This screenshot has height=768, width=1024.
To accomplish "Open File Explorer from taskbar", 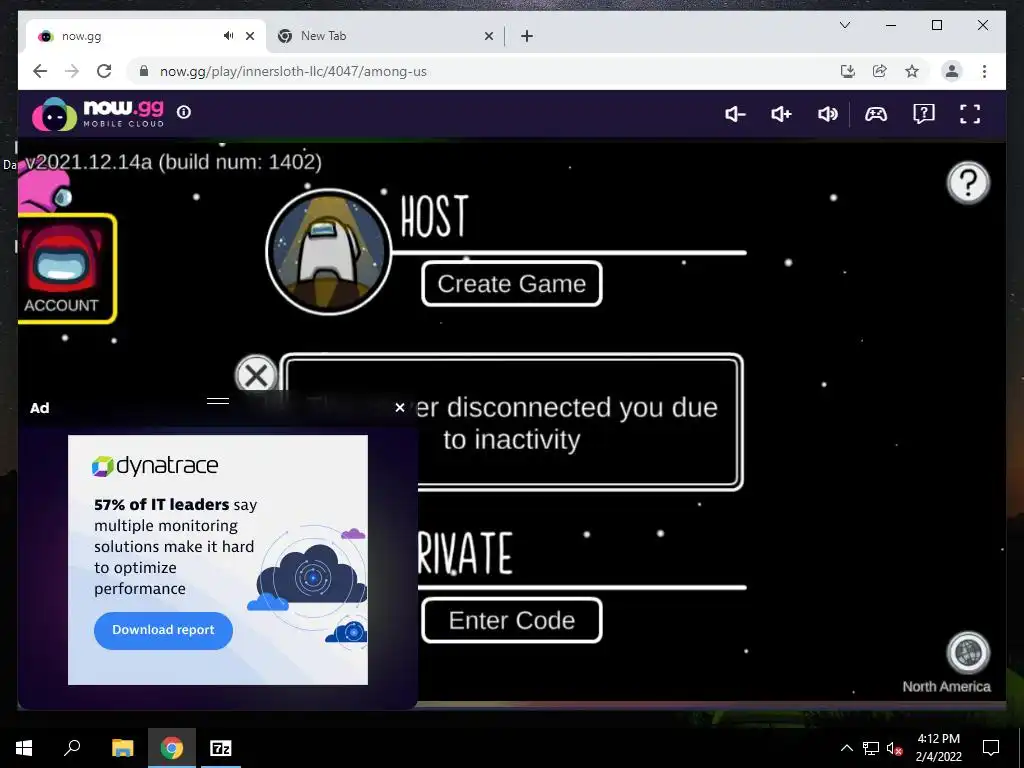I will [122, 748].
